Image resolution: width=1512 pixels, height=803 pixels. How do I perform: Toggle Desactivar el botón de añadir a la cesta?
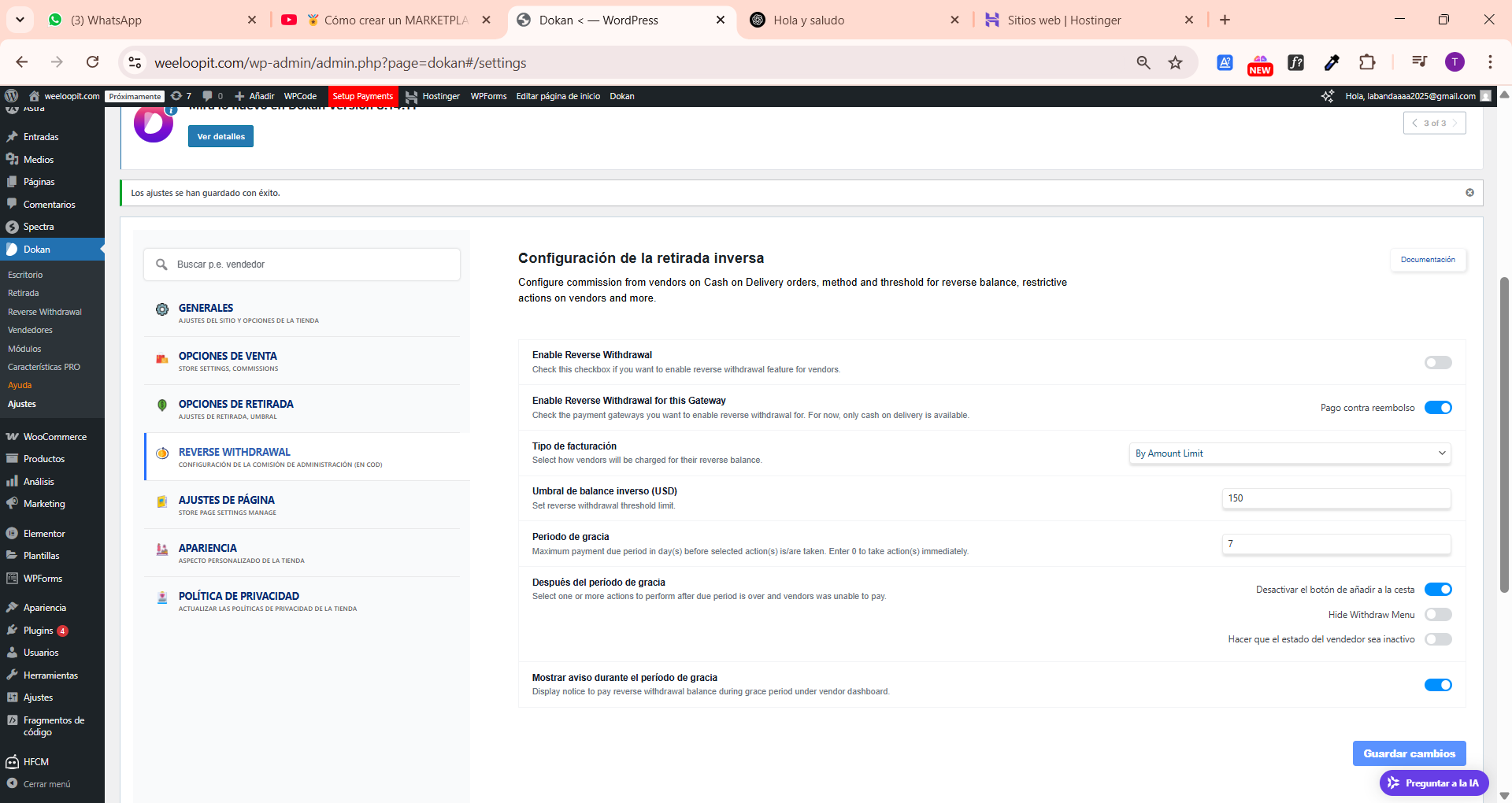(1438, 590)
